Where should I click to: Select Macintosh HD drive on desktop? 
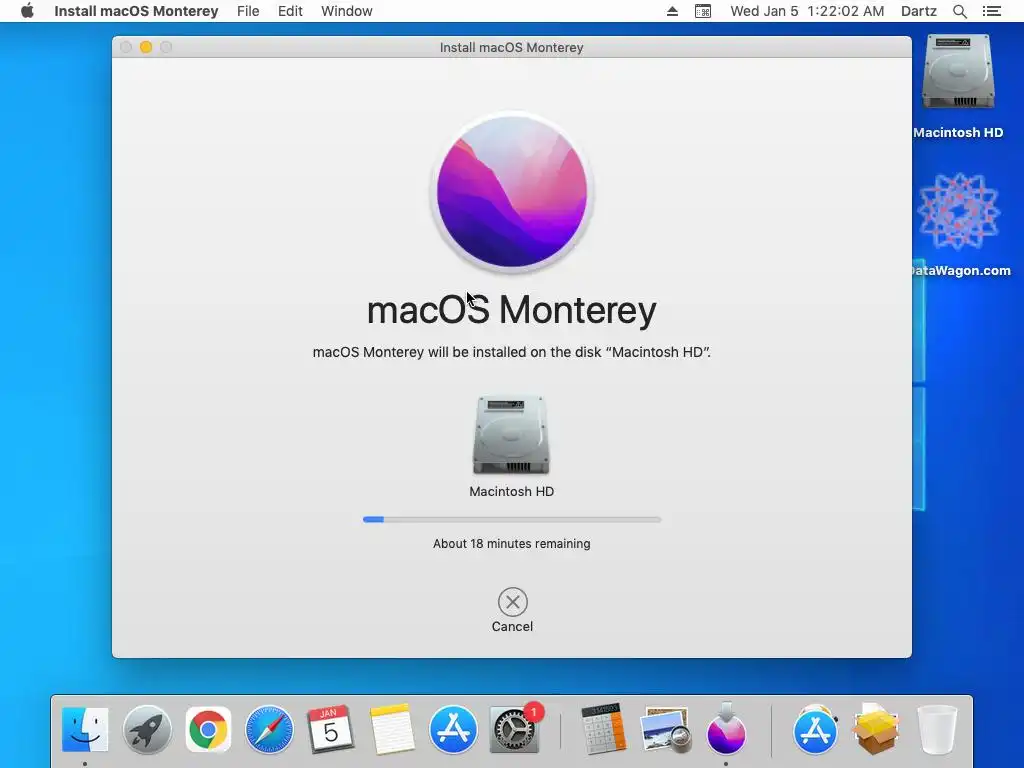click(x=958, y=73)
